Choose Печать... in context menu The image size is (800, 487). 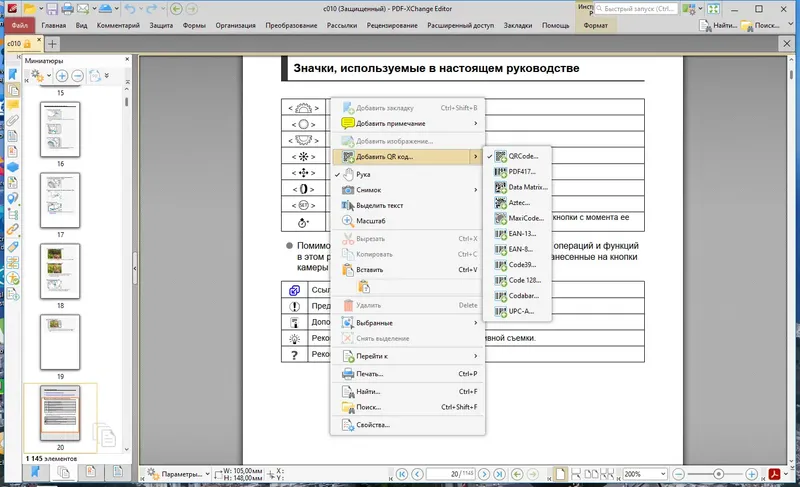(407, 374)
